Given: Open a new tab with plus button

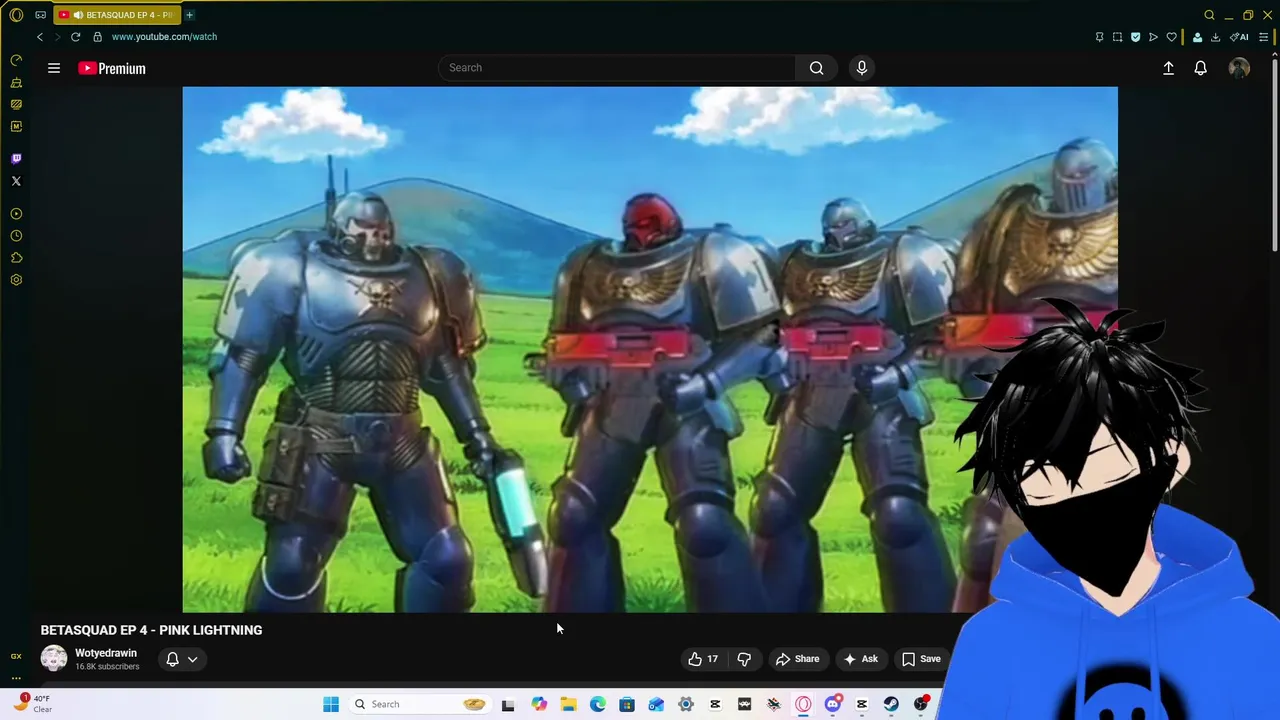Looking at the screenshot, I should (189, 15).
